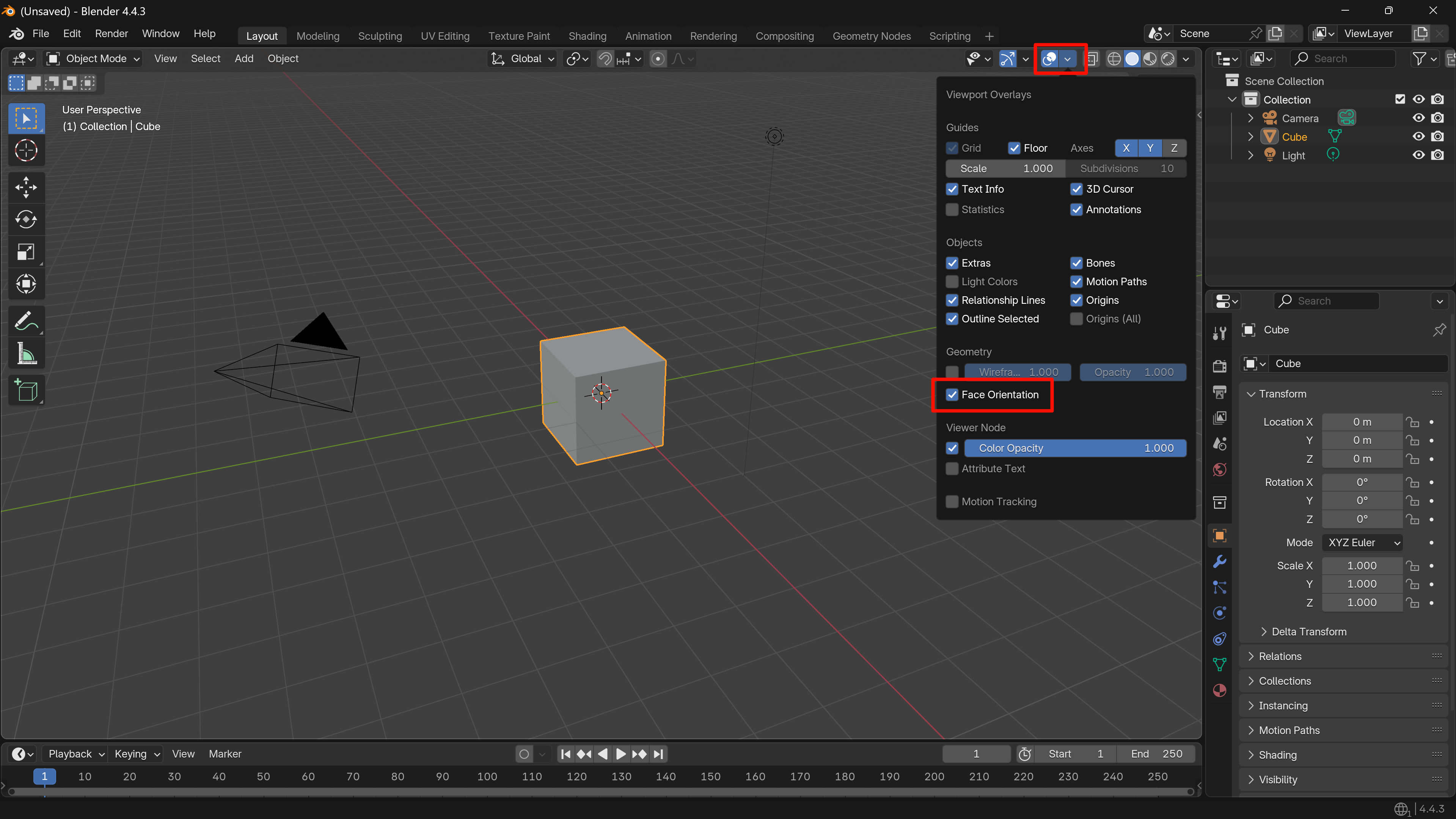Play the animation forward
This screenshot has width=1456, height=819.
tap(620, 754)
